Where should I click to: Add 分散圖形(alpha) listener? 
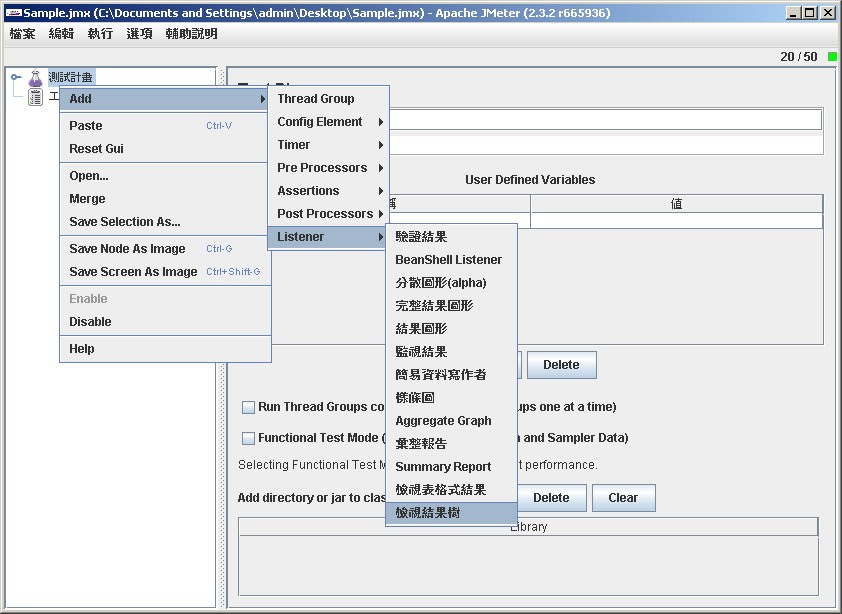tap(452, 283)
